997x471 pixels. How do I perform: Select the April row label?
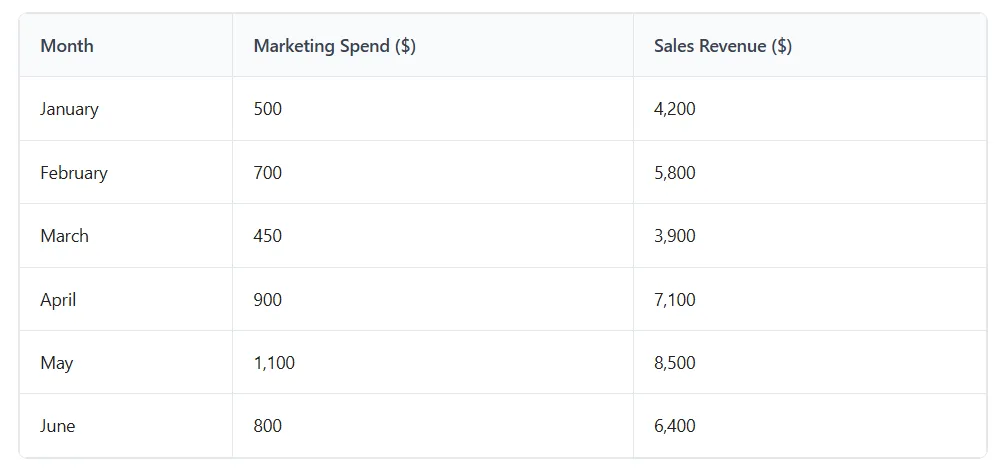click(x=58, y=299)
